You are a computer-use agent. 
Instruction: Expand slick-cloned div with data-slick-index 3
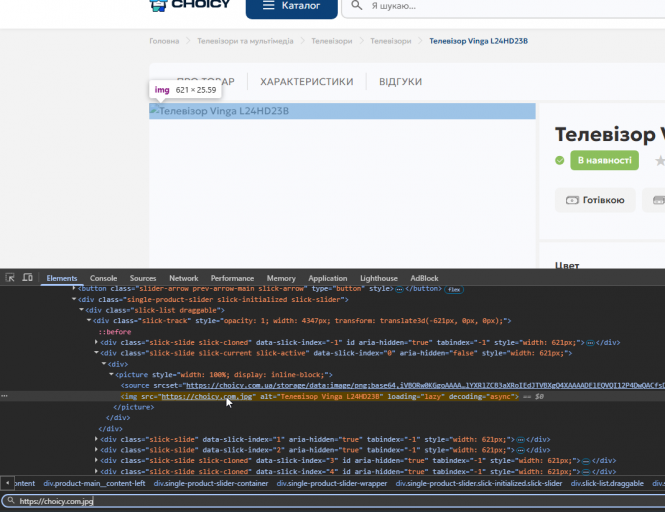pos(96,461)
